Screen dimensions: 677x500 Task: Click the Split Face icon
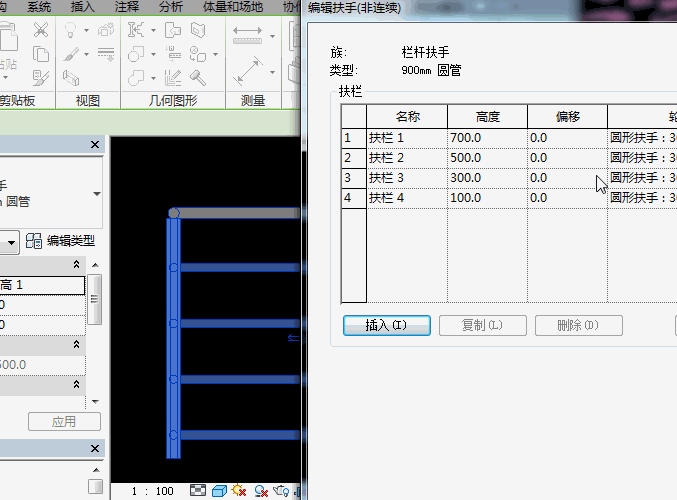click(x=198, y=54)
